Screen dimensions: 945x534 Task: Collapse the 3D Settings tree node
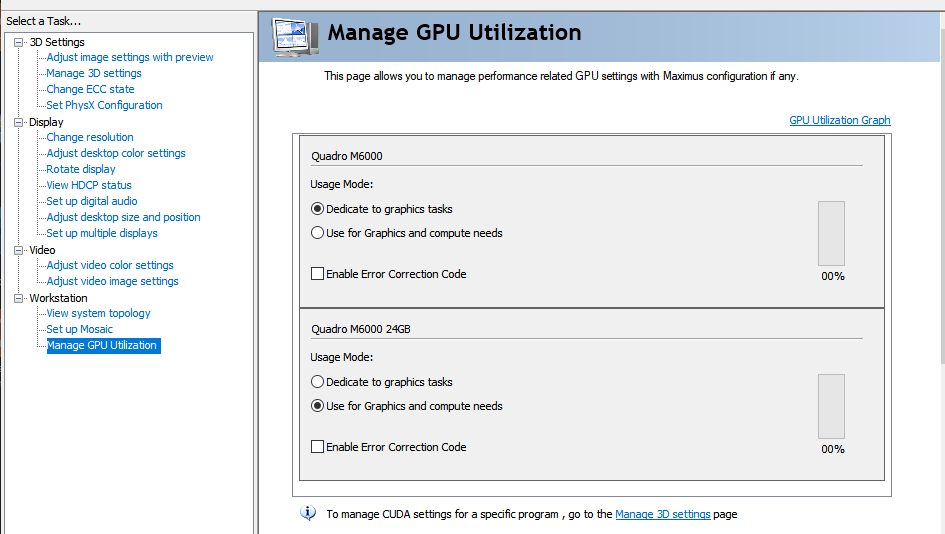tap(18, 42)
